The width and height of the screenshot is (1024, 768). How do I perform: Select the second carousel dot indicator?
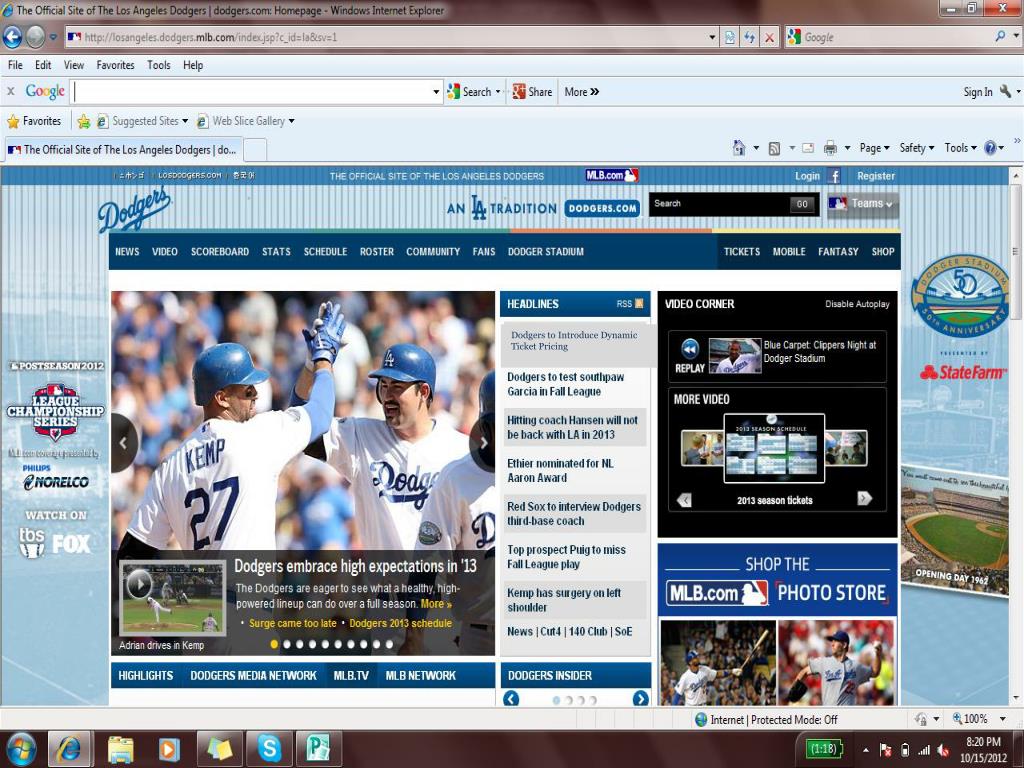coord(287,644)
